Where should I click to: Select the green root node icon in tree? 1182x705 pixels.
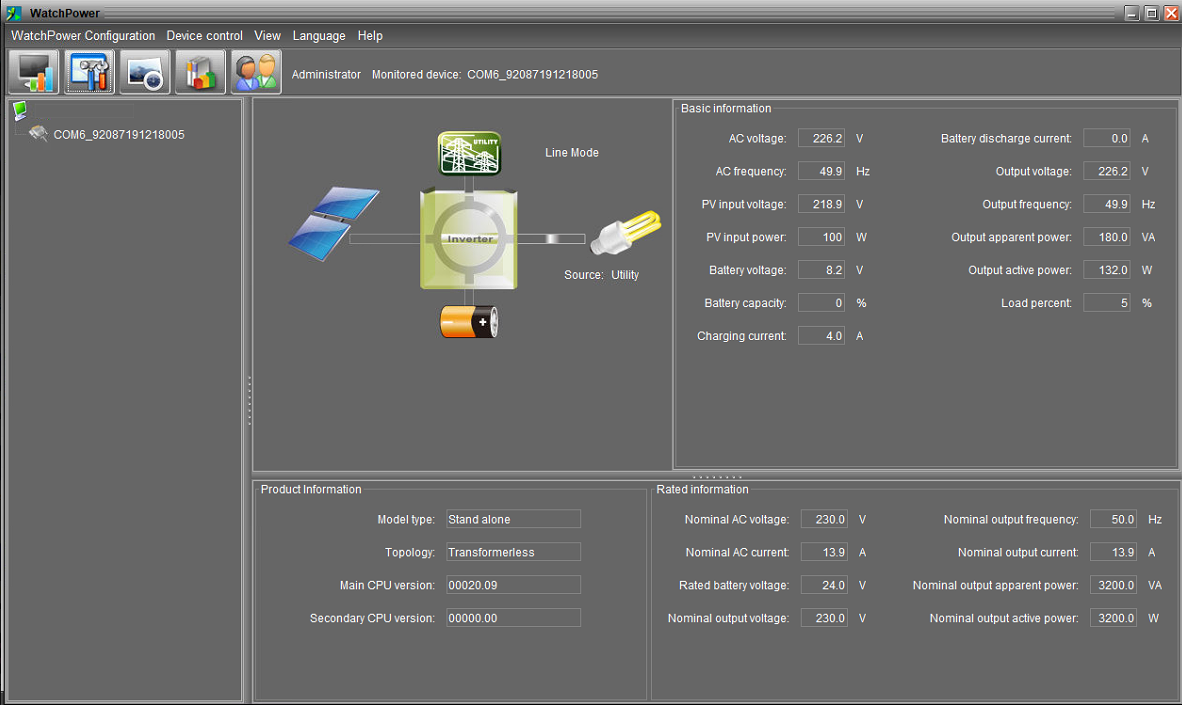(x=20, y=111)
